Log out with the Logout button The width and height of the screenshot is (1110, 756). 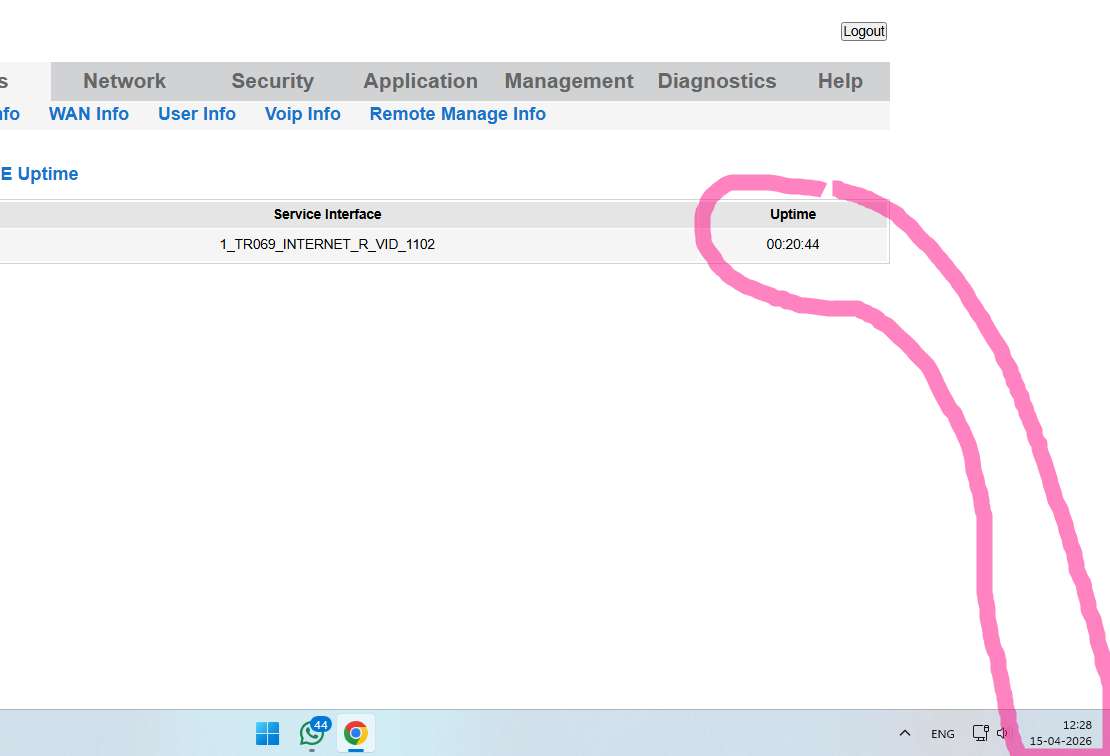point(864,31)
